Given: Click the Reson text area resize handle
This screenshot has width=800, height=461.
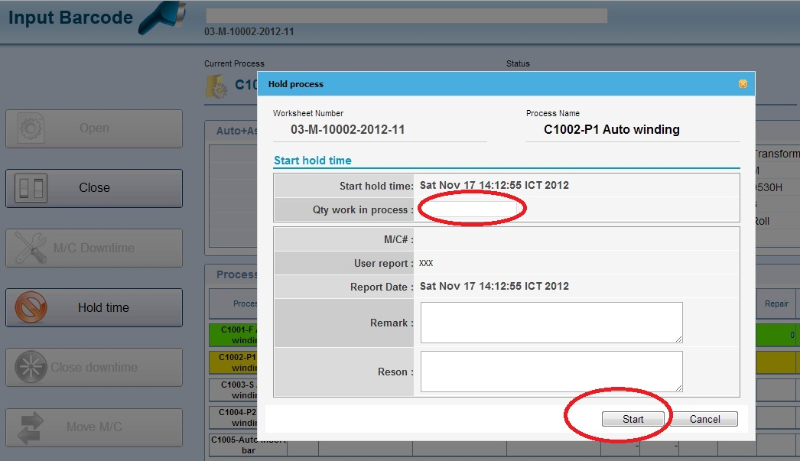Looking at the screenshot, I should 679,389.
